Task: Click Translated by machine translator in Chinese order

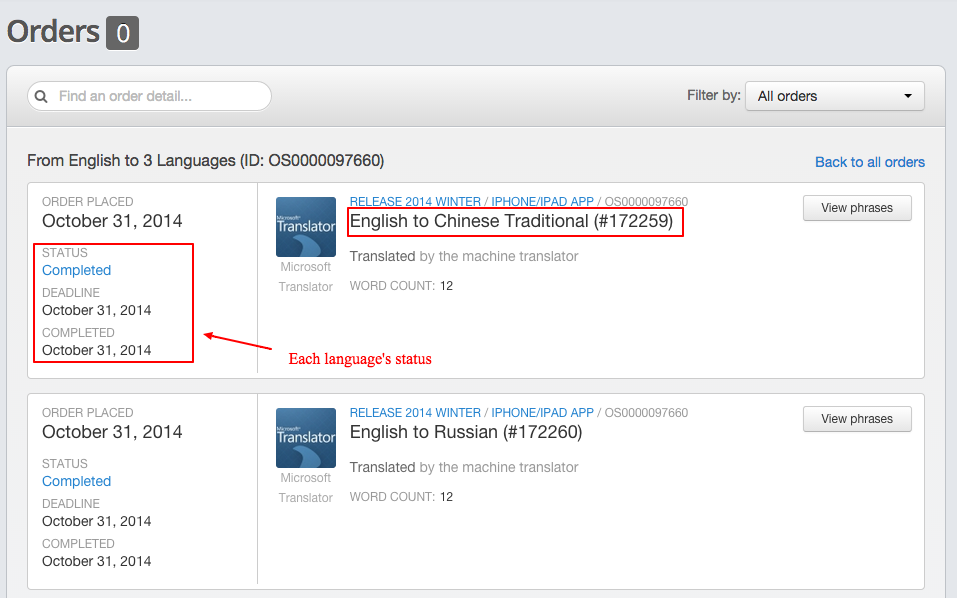Action: 464,256
